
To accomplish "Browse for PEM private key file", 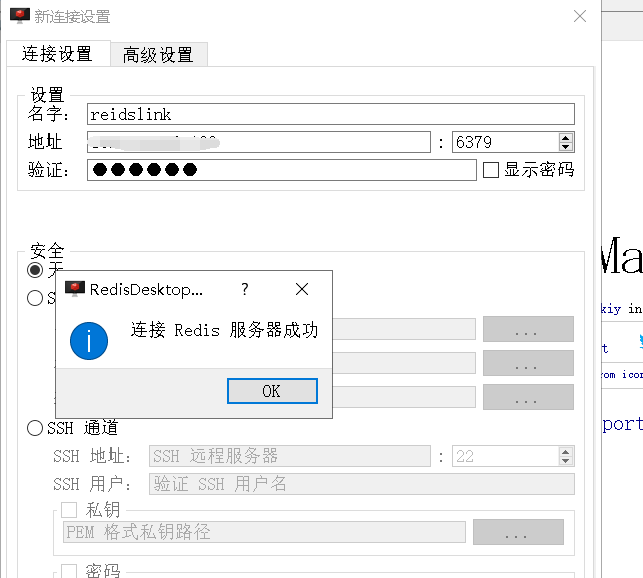I will [x=518, y=532].
